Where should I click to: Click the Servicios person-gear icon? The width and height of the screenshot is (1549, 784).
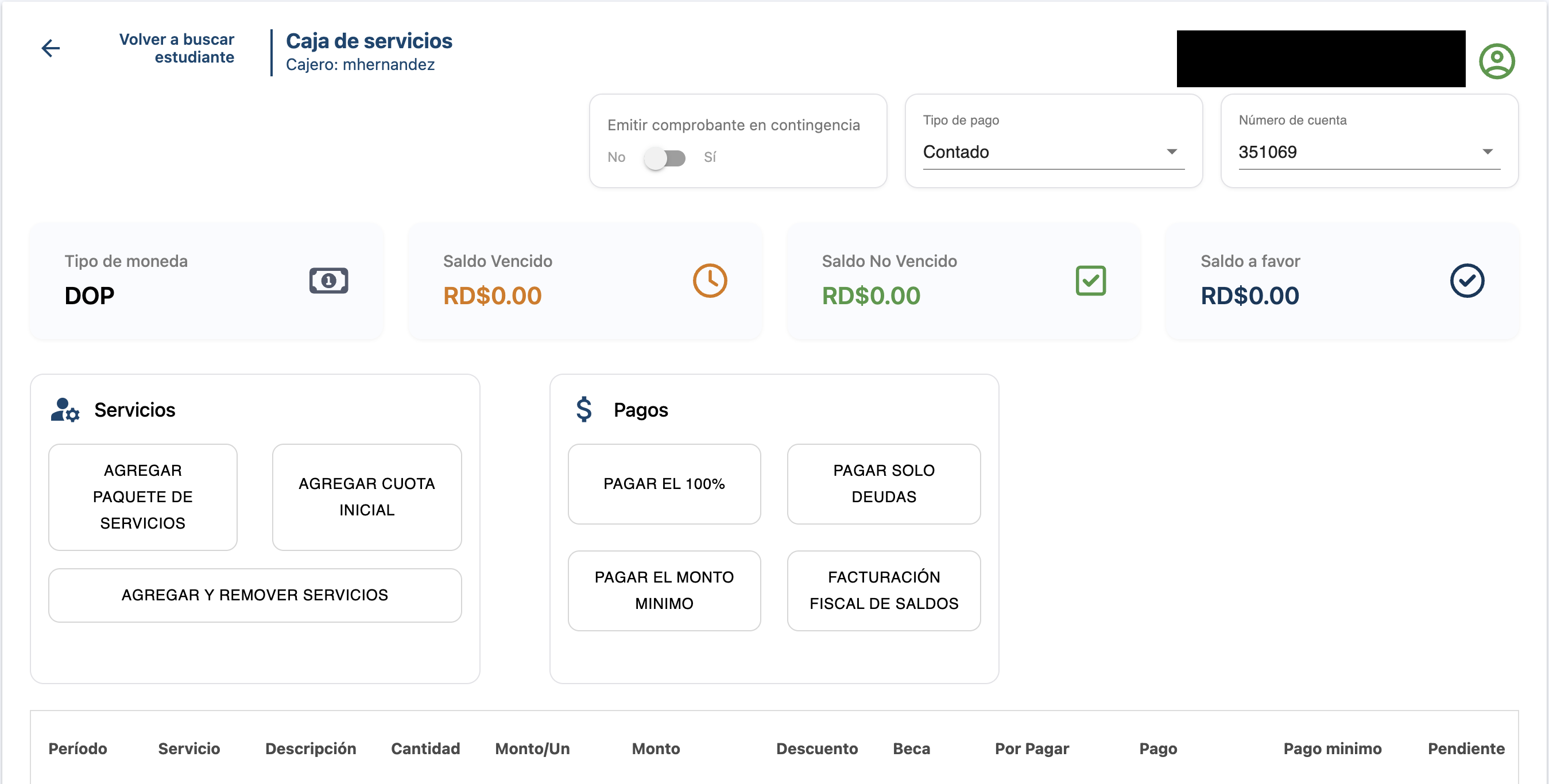click(65, 410)
